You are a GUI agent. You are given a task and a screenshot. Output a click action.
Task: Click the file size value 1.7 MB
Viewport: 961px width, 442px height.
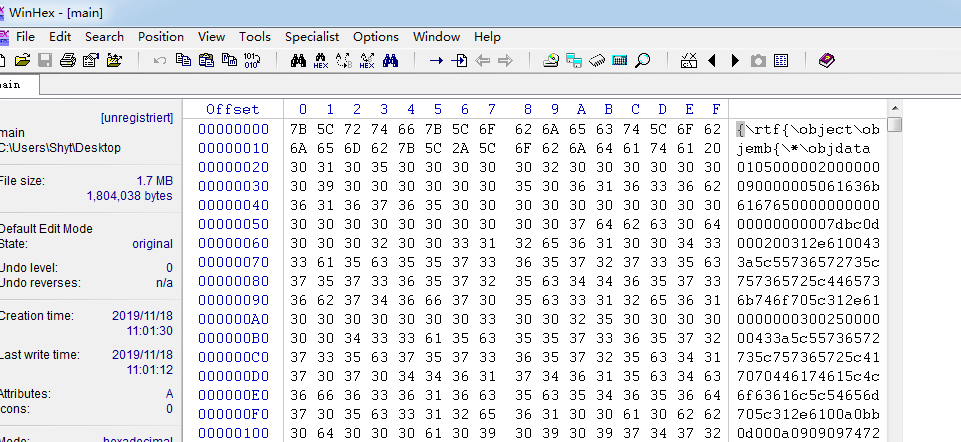click(x=154, y=181)
